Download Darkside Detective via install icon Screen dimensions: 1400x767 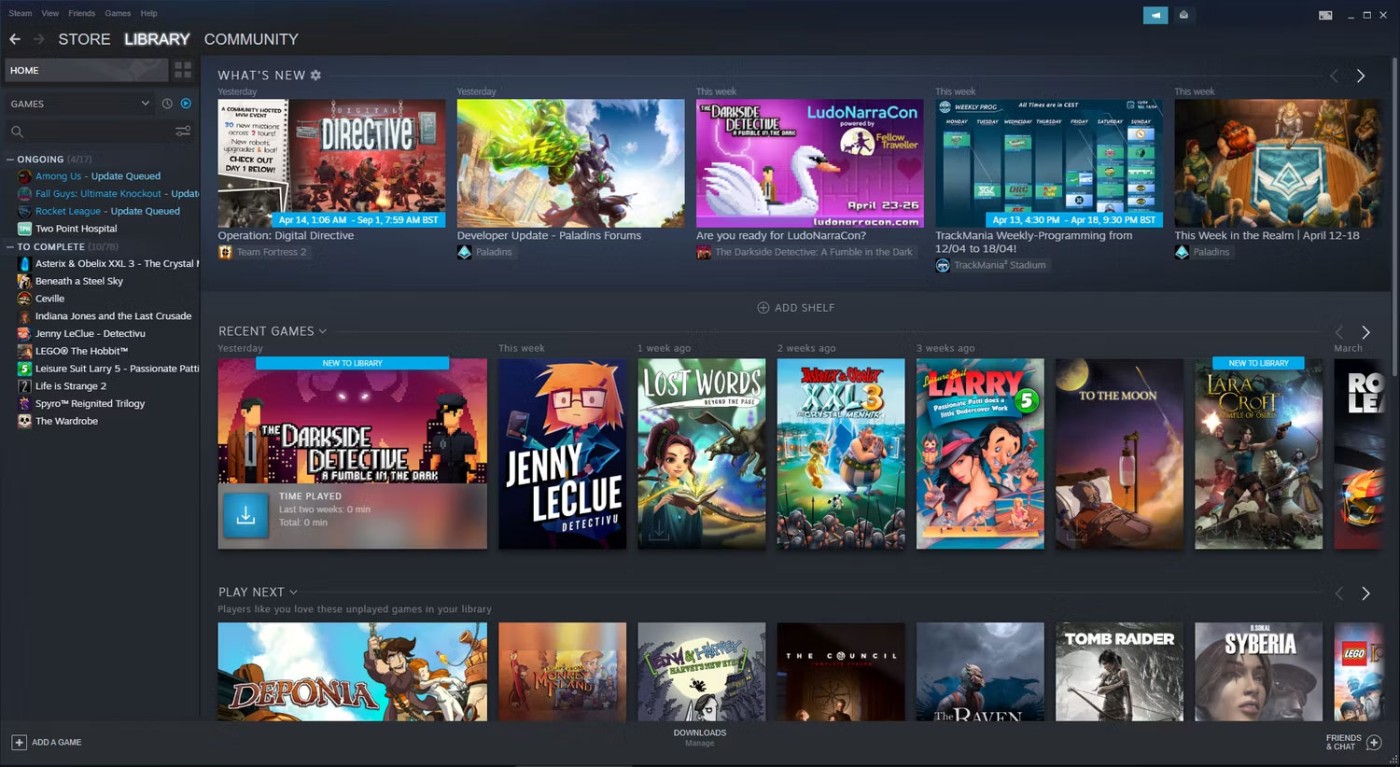(x=245, y=515)
